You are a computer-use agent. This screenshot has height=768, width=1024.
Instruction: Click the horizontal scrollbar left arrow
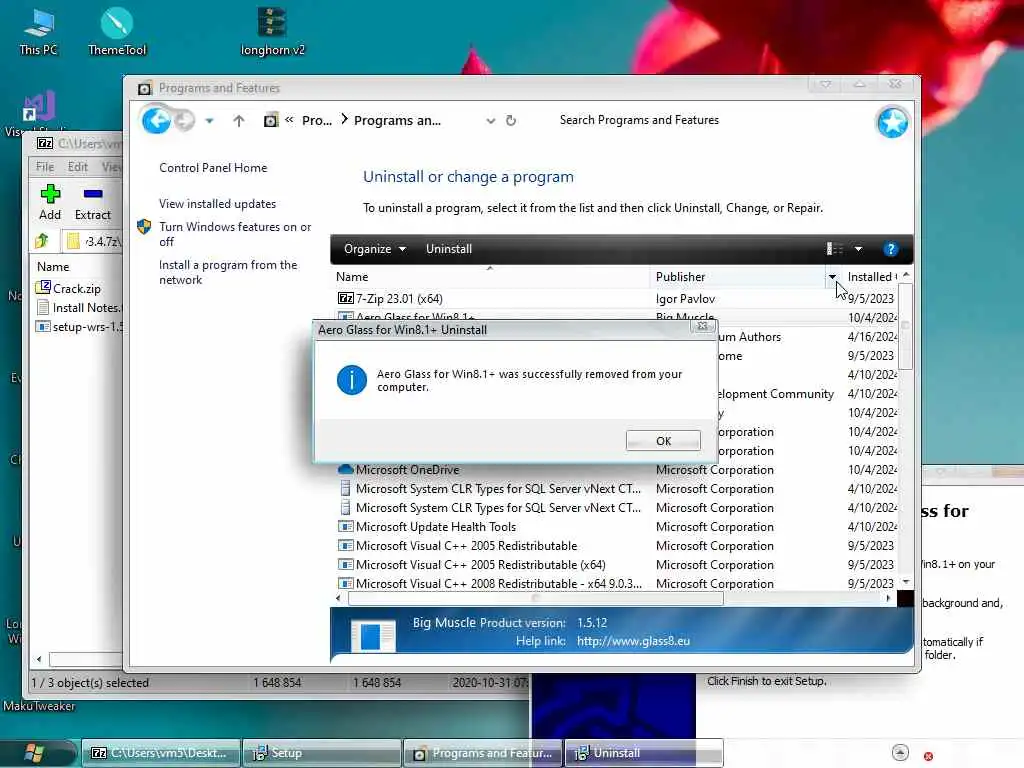coord(338,598)
